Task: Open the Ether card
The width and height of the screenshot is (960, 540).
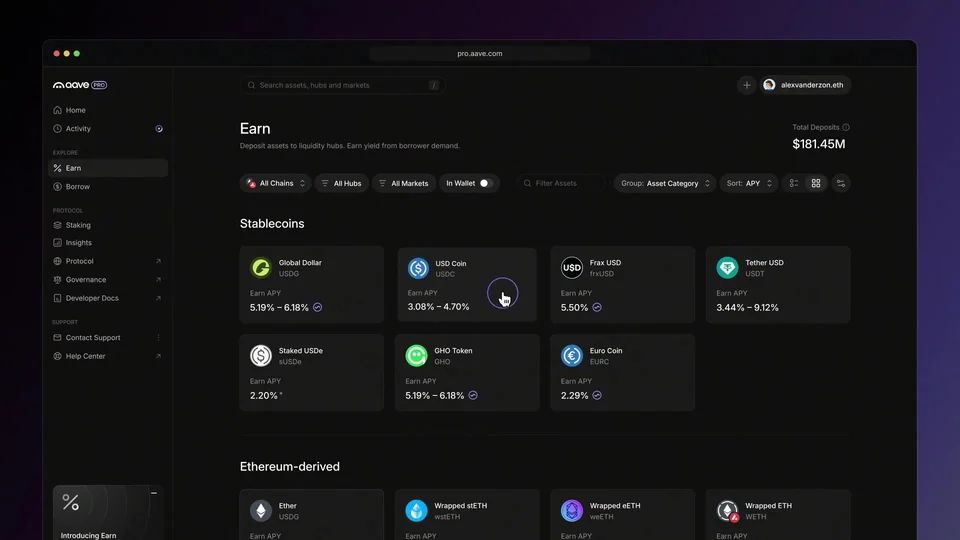Action: [x=312, y=514]
